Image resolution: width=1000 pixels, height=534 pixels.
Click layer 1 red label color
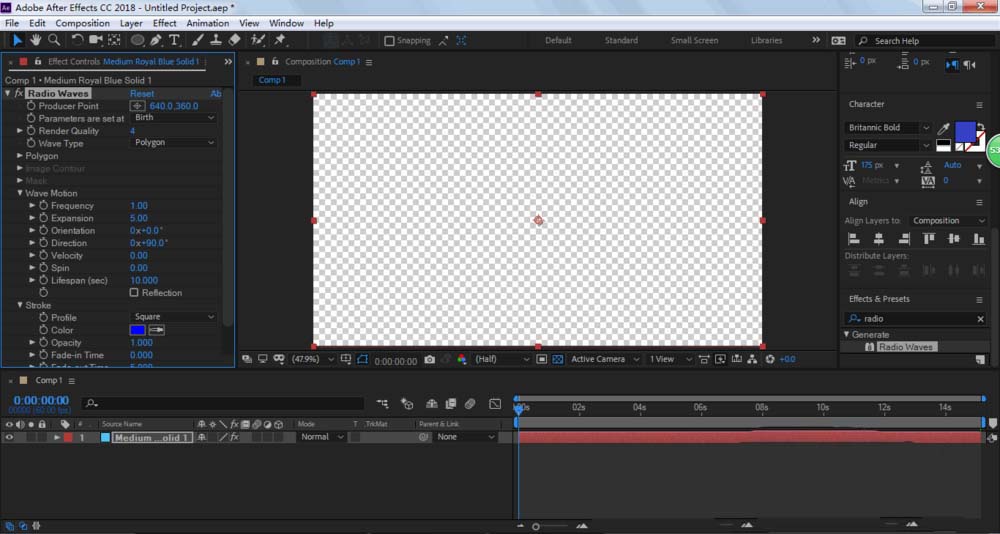point(68,438)
